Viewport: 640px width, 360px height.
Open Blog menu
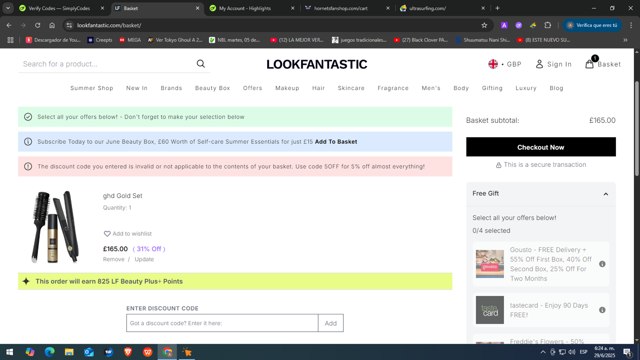(x=556, y=88)
